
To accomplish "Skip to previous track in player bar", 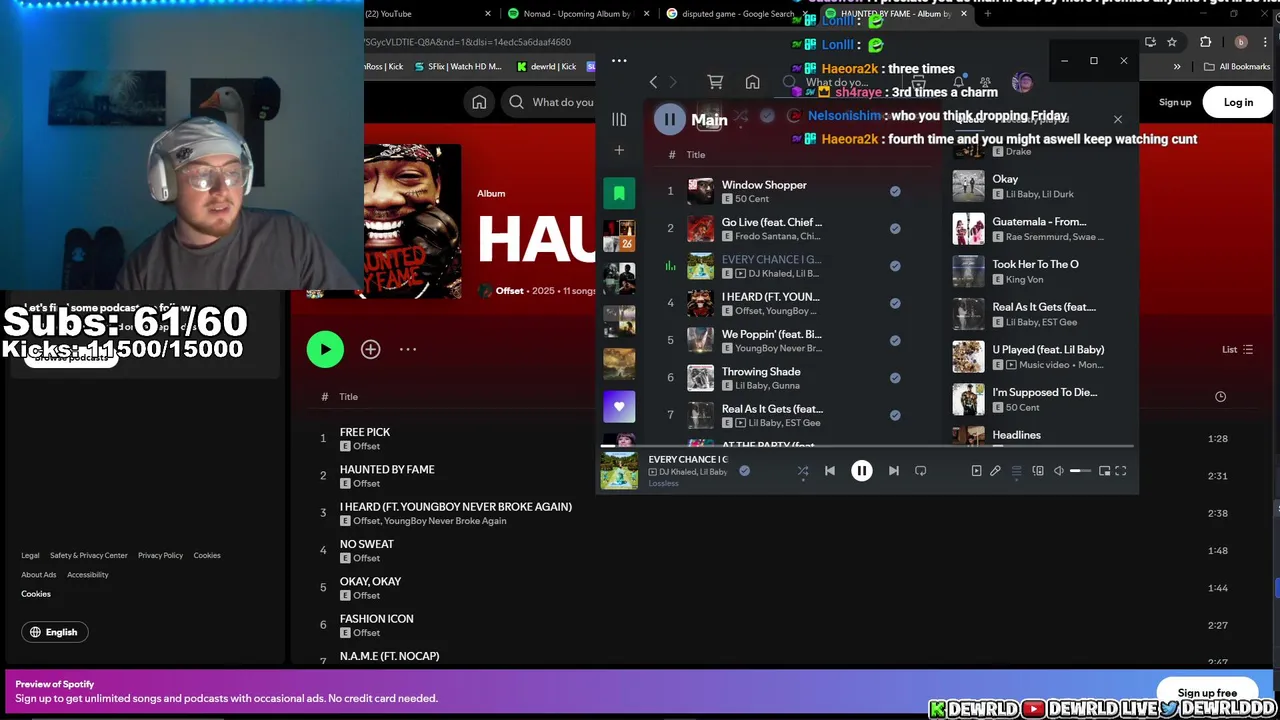I will click(x=829, y=471).
